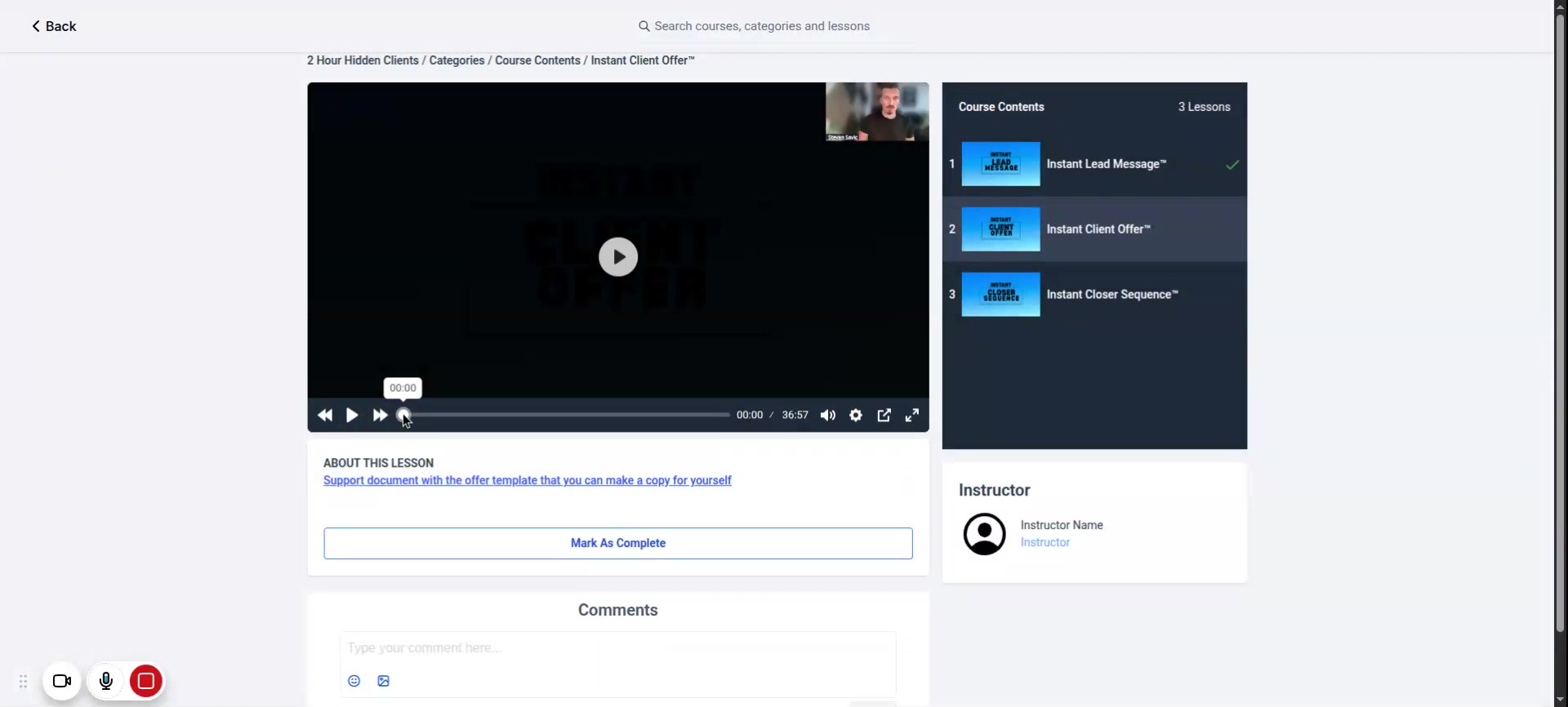
Task: Click the progress bar scrubber handle
Action: point(403,415)
